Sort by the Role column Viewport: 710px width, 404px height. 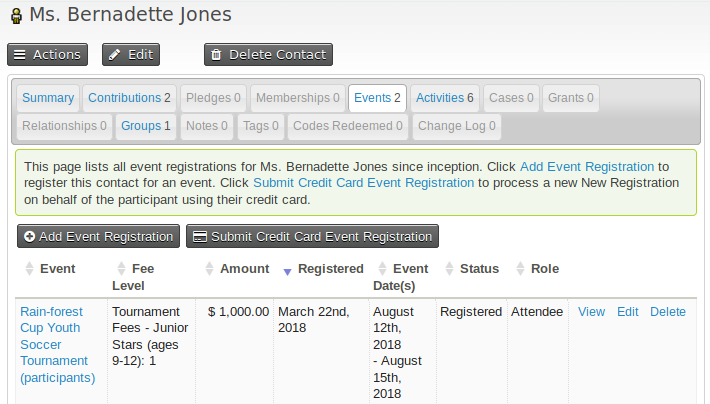coord(544,269)
